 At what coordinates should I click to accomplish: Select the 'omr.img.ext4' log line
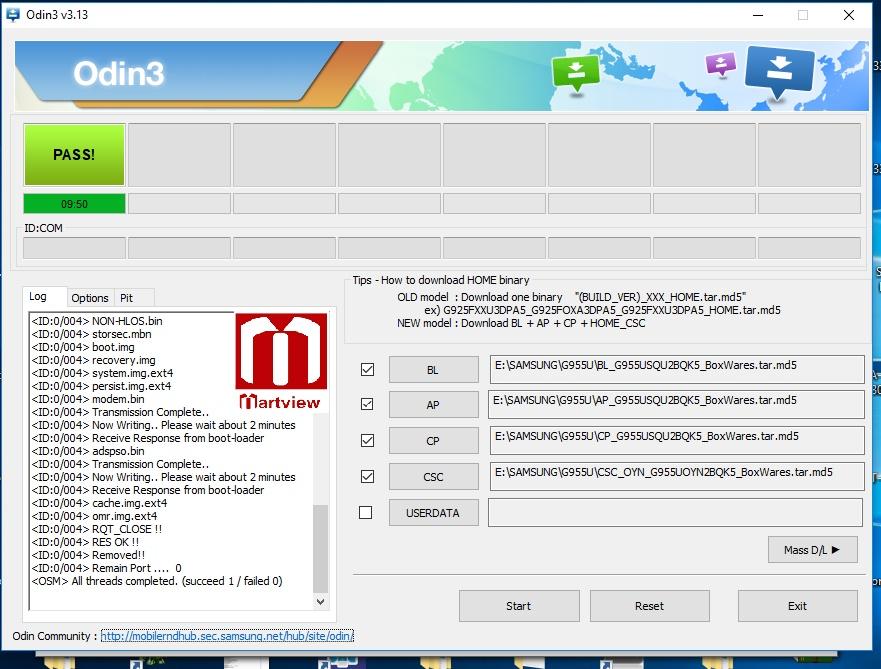[x=94, y=516]
